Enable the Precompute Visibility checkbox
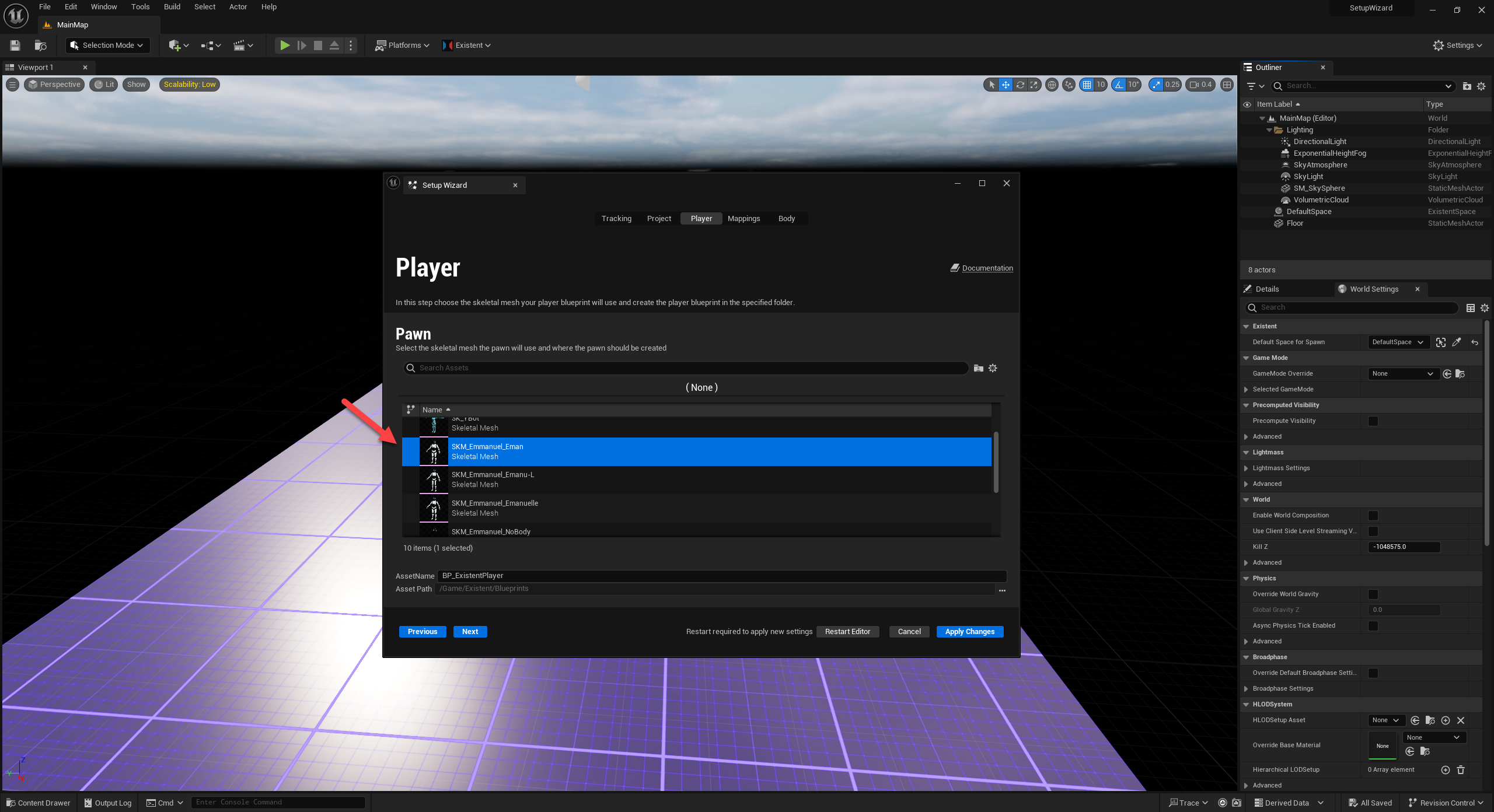1494x812 pixels. click(1373, 421)
